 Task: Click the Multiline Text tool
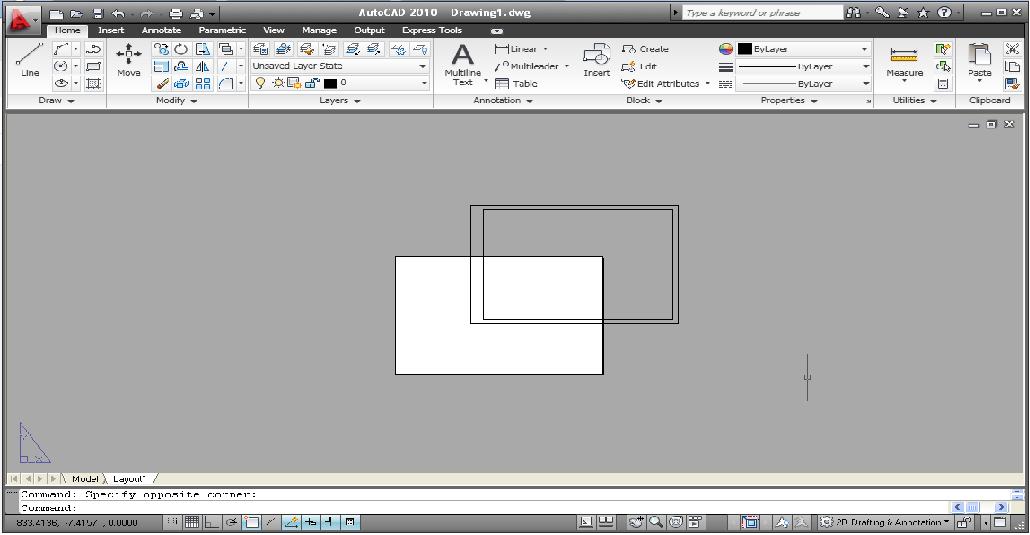click(462, 64)
